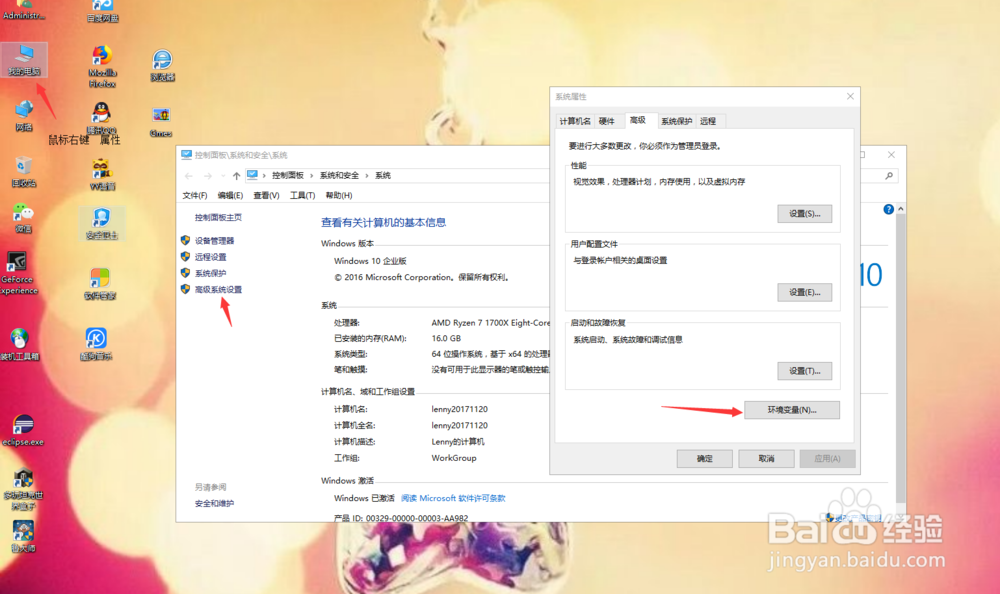This screenshot has height=594, width=1000.
Task: Click the 环境变量(N) button
Action: click(x=791, y=410)
